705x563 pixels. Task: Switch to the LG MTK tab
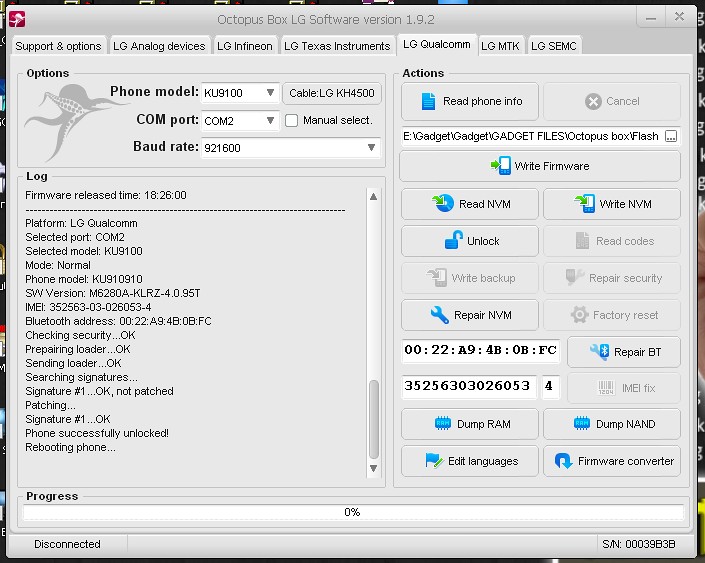click(x=500, y=46)
